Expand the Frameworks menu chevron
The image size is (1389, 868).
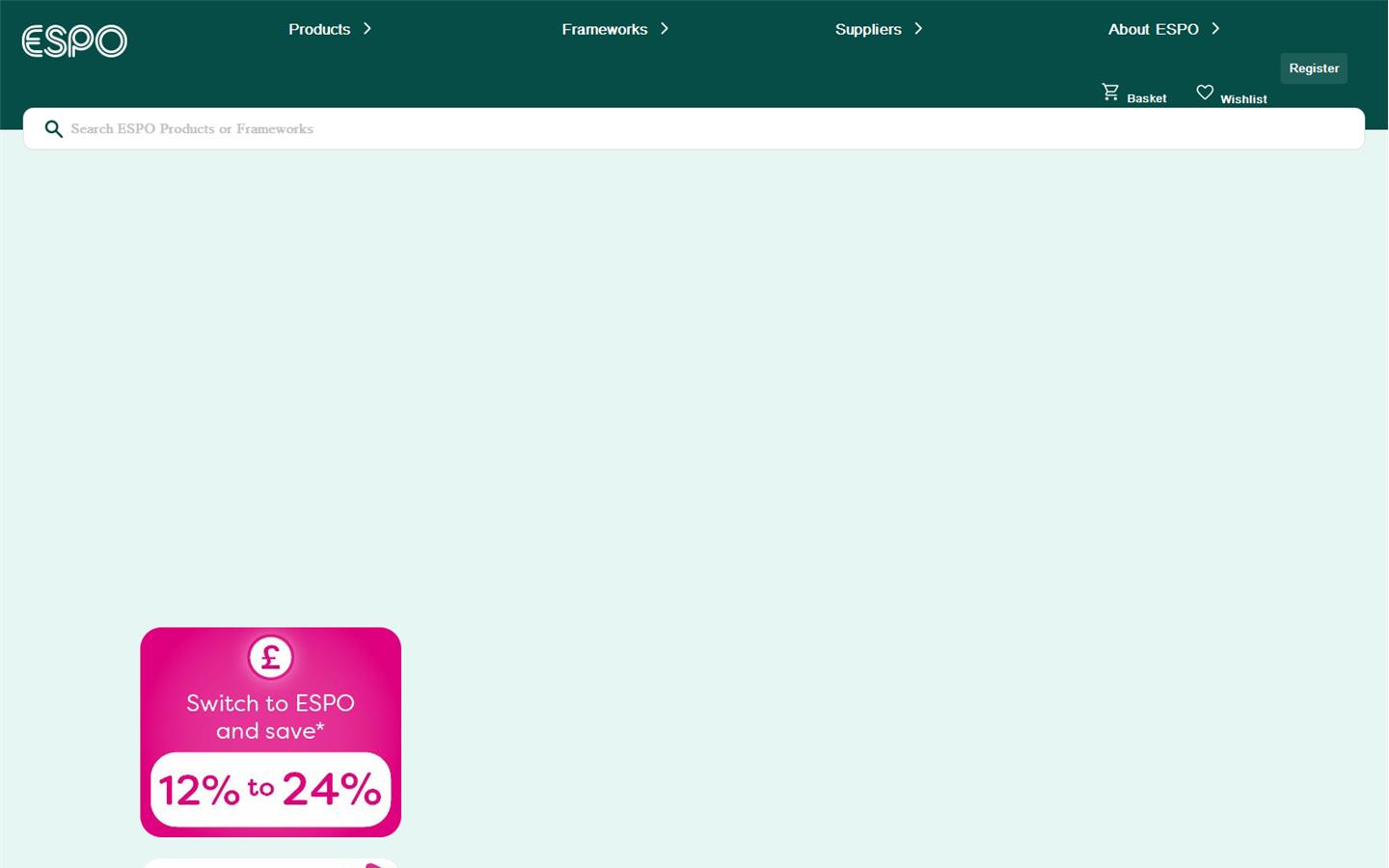point(665,29)
